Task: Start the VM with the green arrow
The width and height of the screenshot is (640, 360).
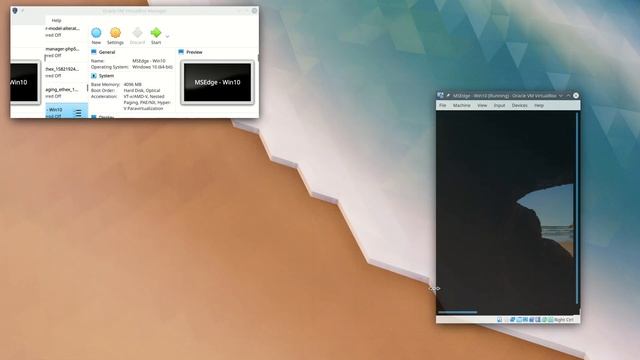Action: point(156,33)
